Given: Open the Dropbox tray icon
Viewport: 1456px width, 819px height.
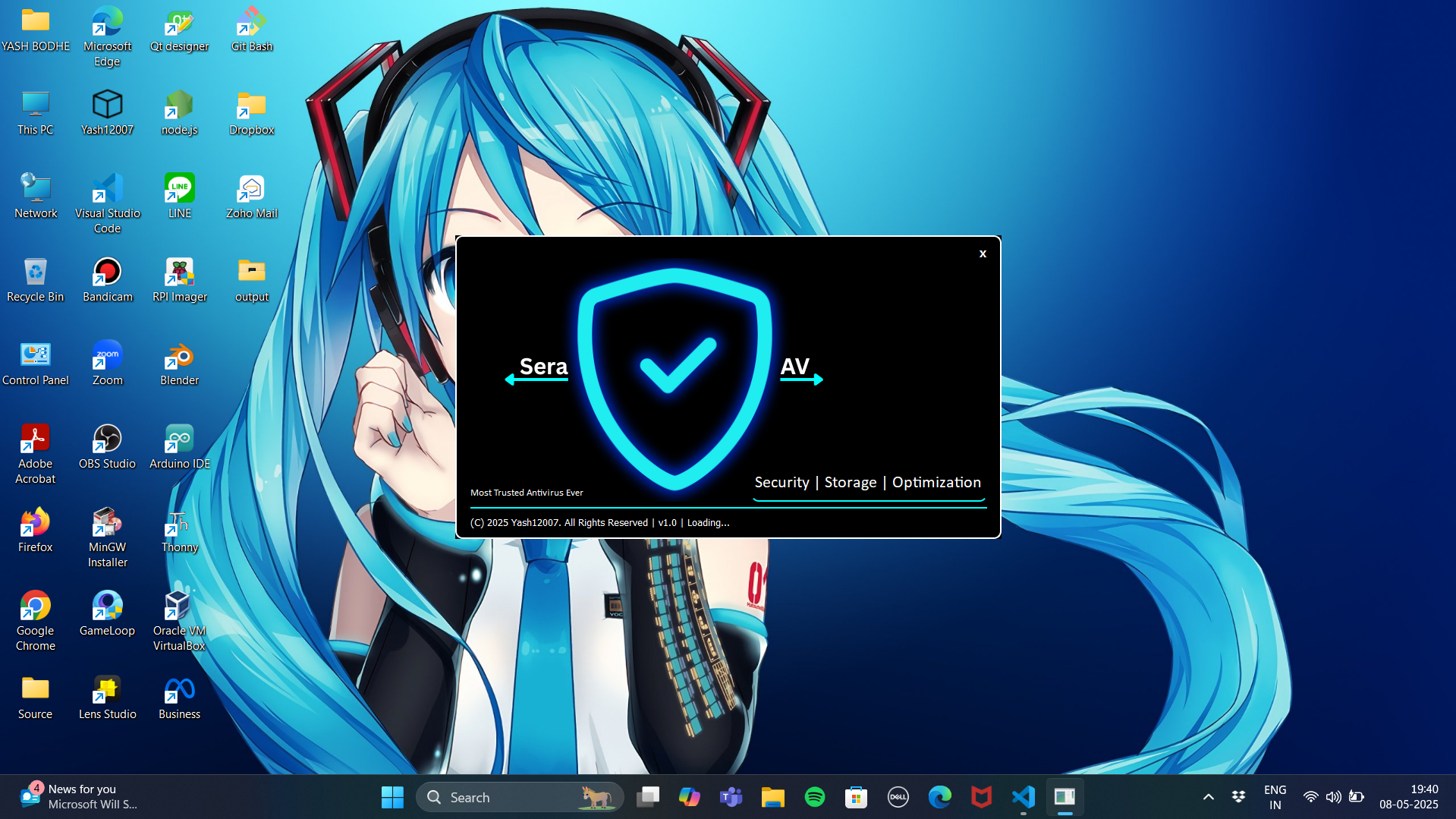Looking at the screenshot, I should (1238, 796).
